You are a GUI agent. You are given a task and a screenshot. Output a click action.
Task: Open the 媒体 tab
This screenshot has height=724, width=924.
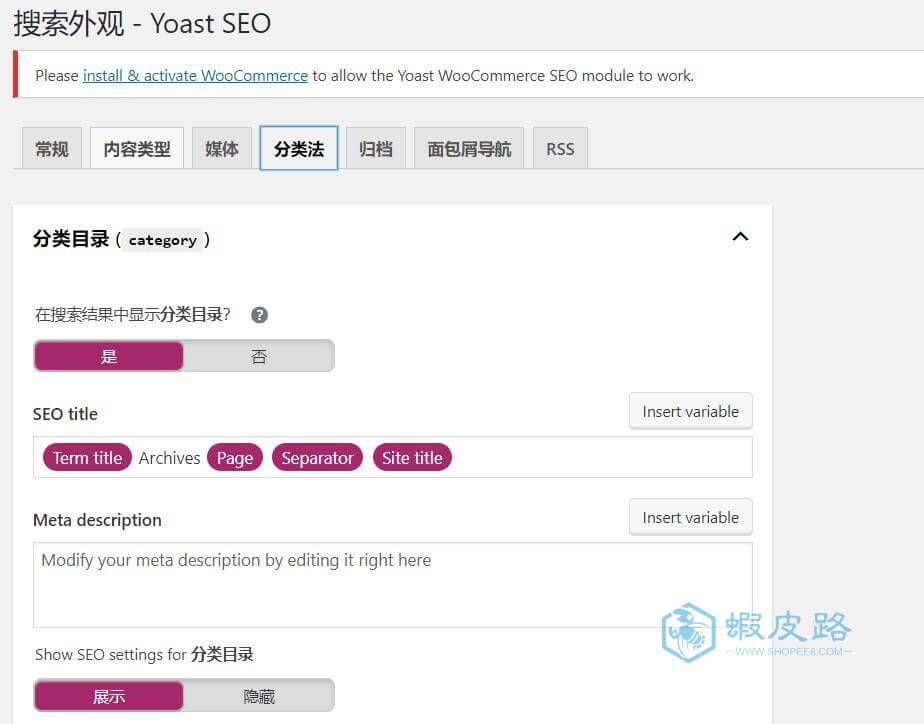tap(222, 148)
